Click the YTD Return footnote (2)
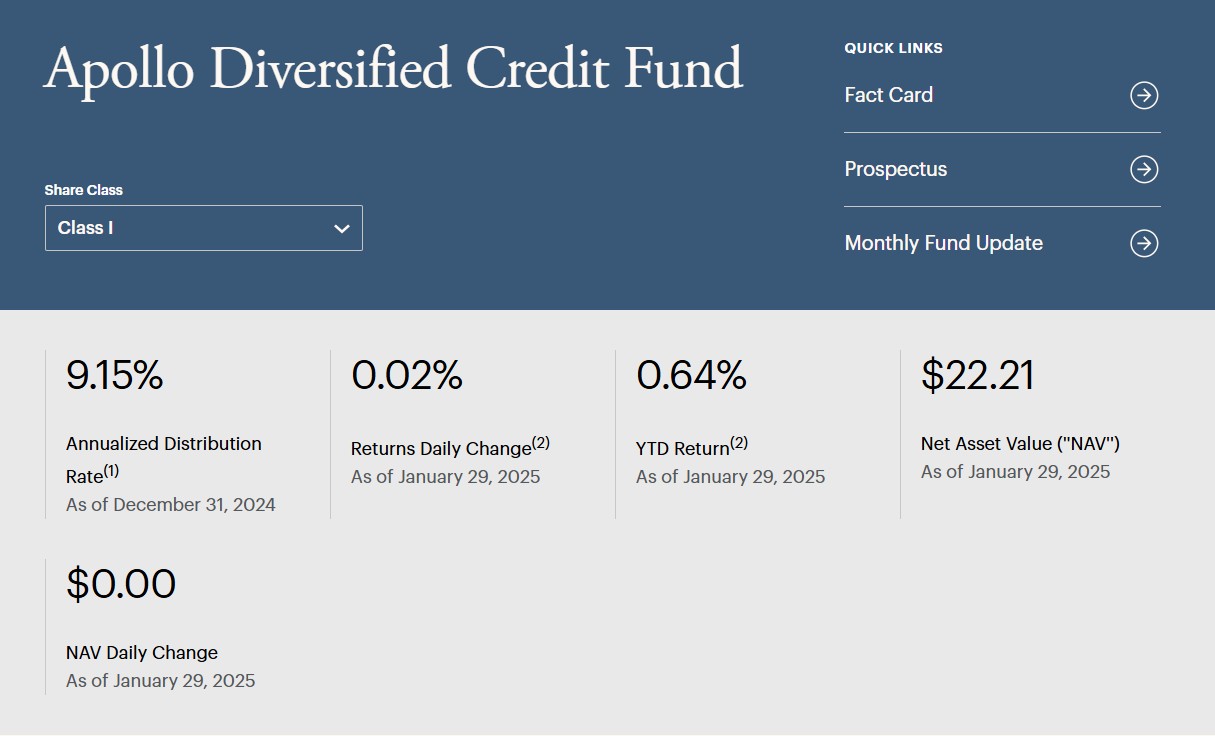The image size is (1215, 736). (x=741, y=443)
